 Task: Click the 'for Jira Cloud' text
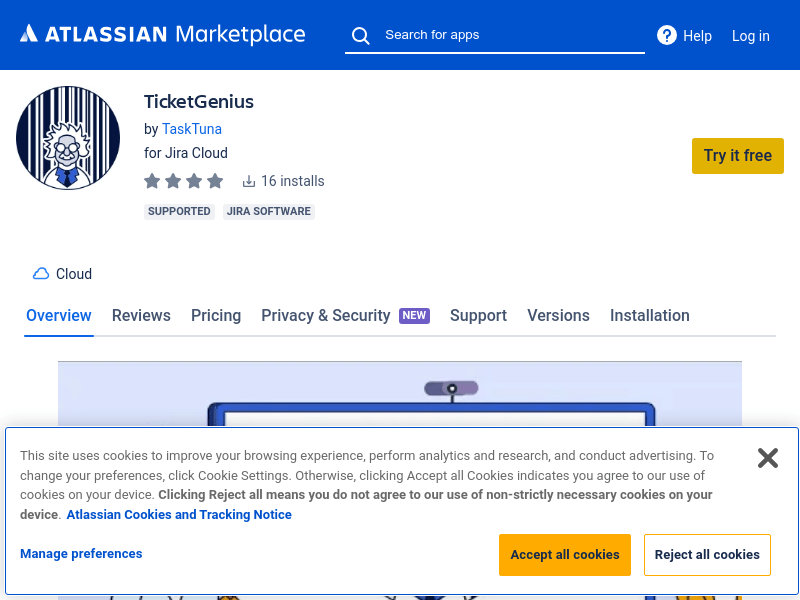(186, 153)
